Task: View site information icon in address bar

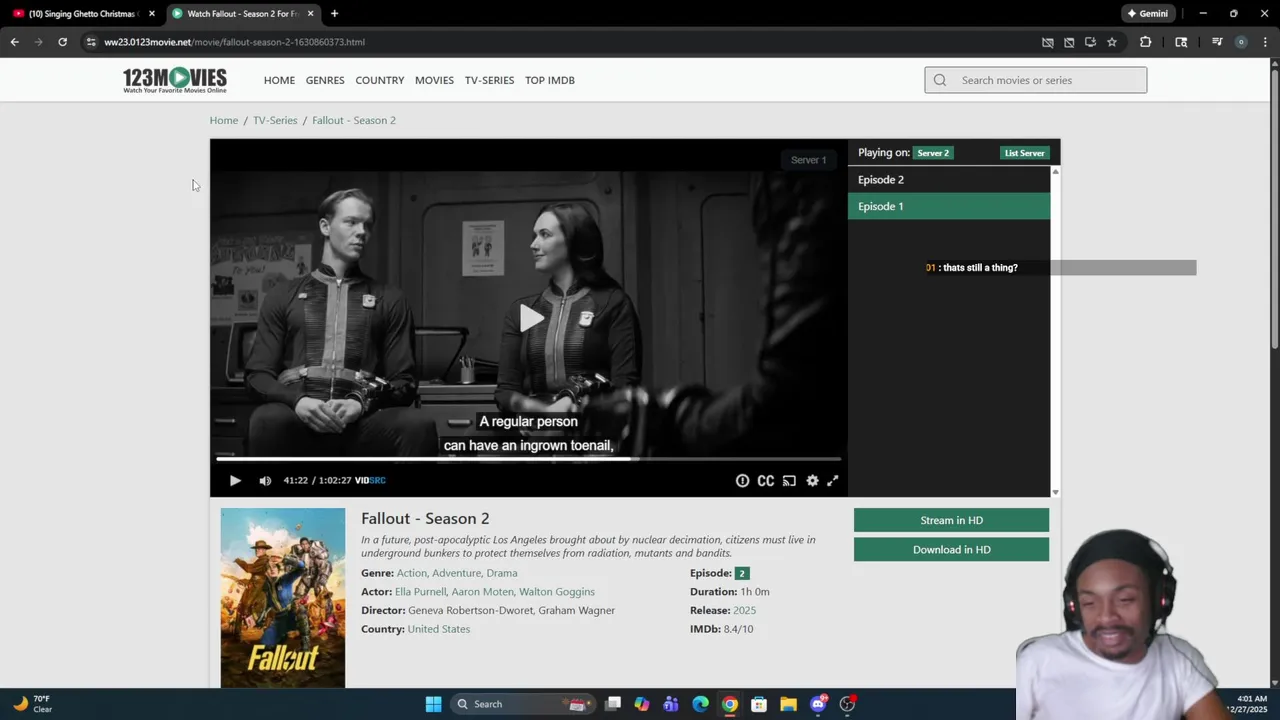Action: [91, 42]
